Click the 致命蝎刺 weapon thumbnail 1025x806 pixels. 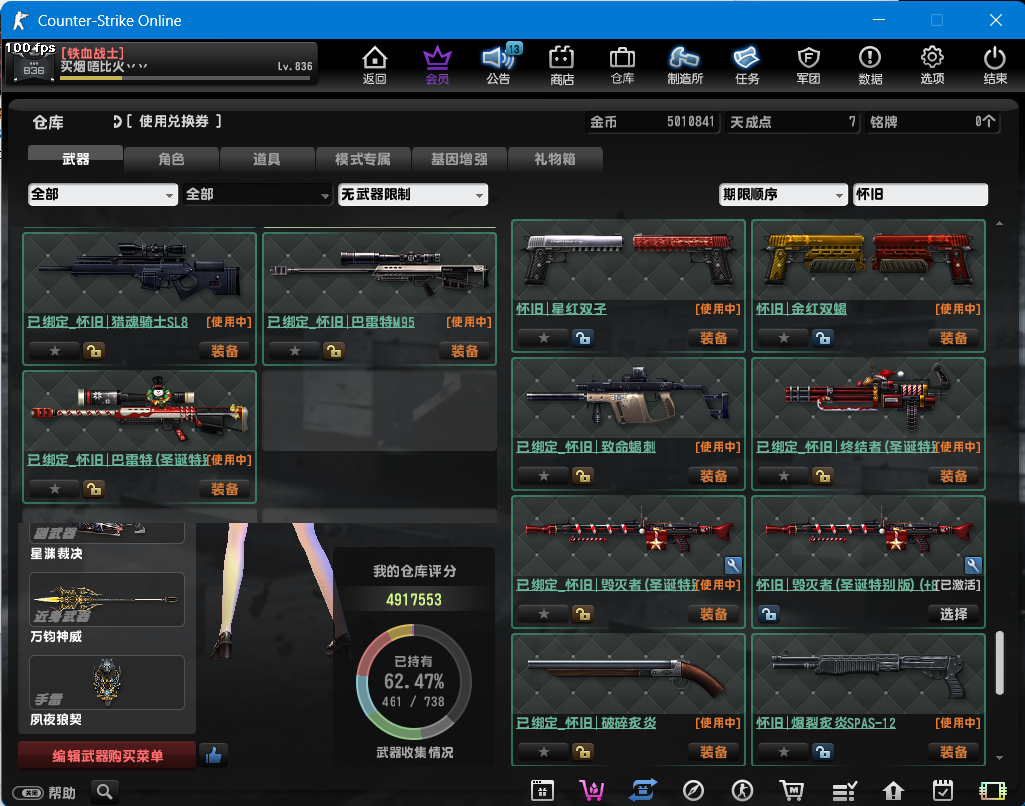[x=628, y=397]
